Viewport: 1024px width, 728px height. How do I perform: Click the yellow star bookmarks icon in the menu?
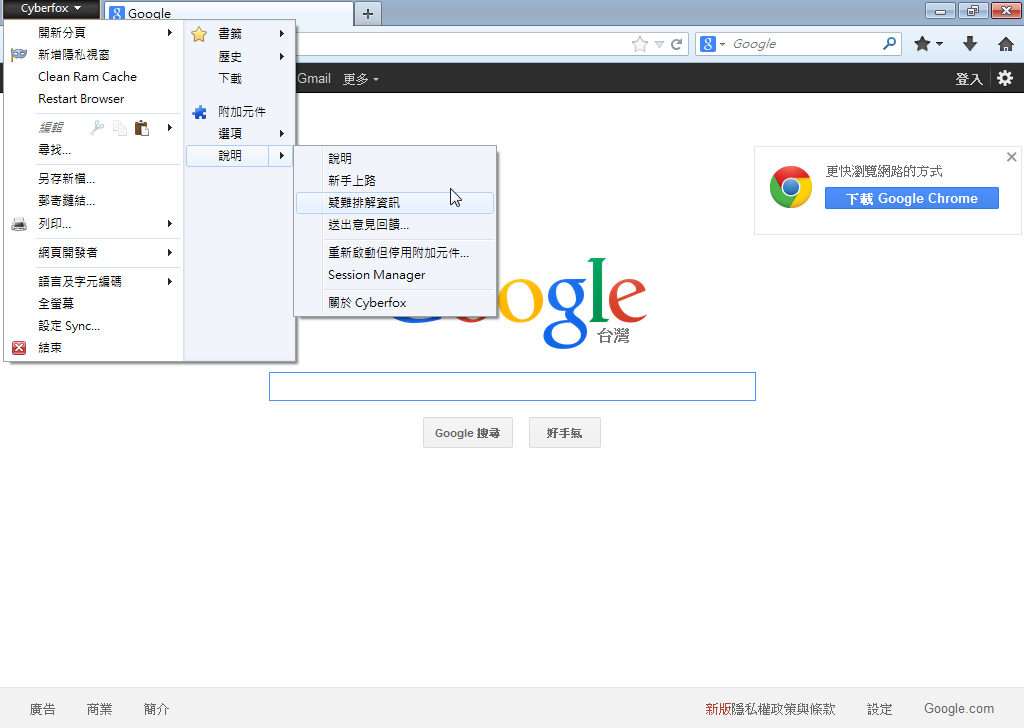tap(199, 34)
